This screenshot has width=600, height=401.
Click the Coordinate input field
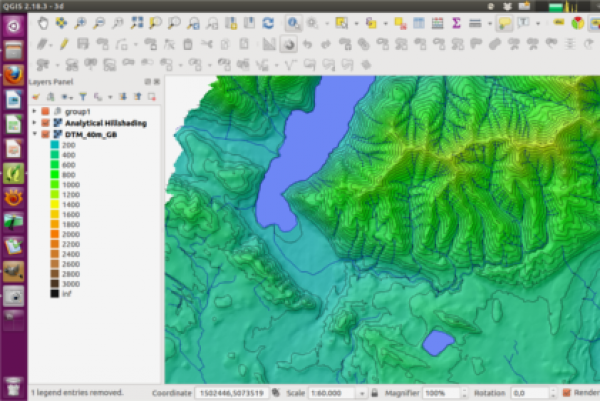point(230,394)
